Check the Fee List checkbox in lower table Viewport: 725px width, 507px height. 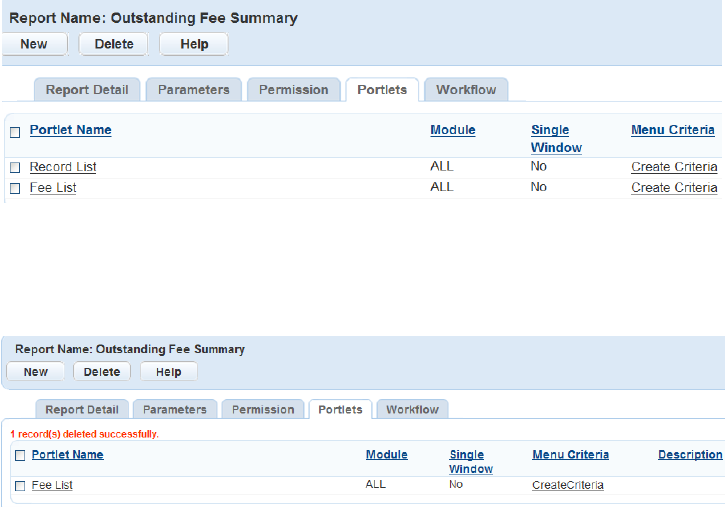click(20, 486)
